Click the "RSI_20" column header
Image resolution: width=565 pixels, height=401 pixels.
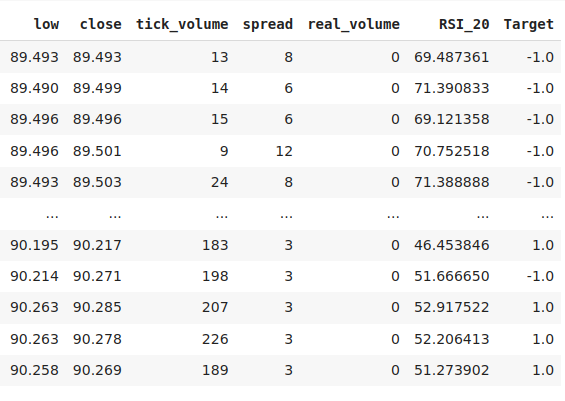(464, 24)
